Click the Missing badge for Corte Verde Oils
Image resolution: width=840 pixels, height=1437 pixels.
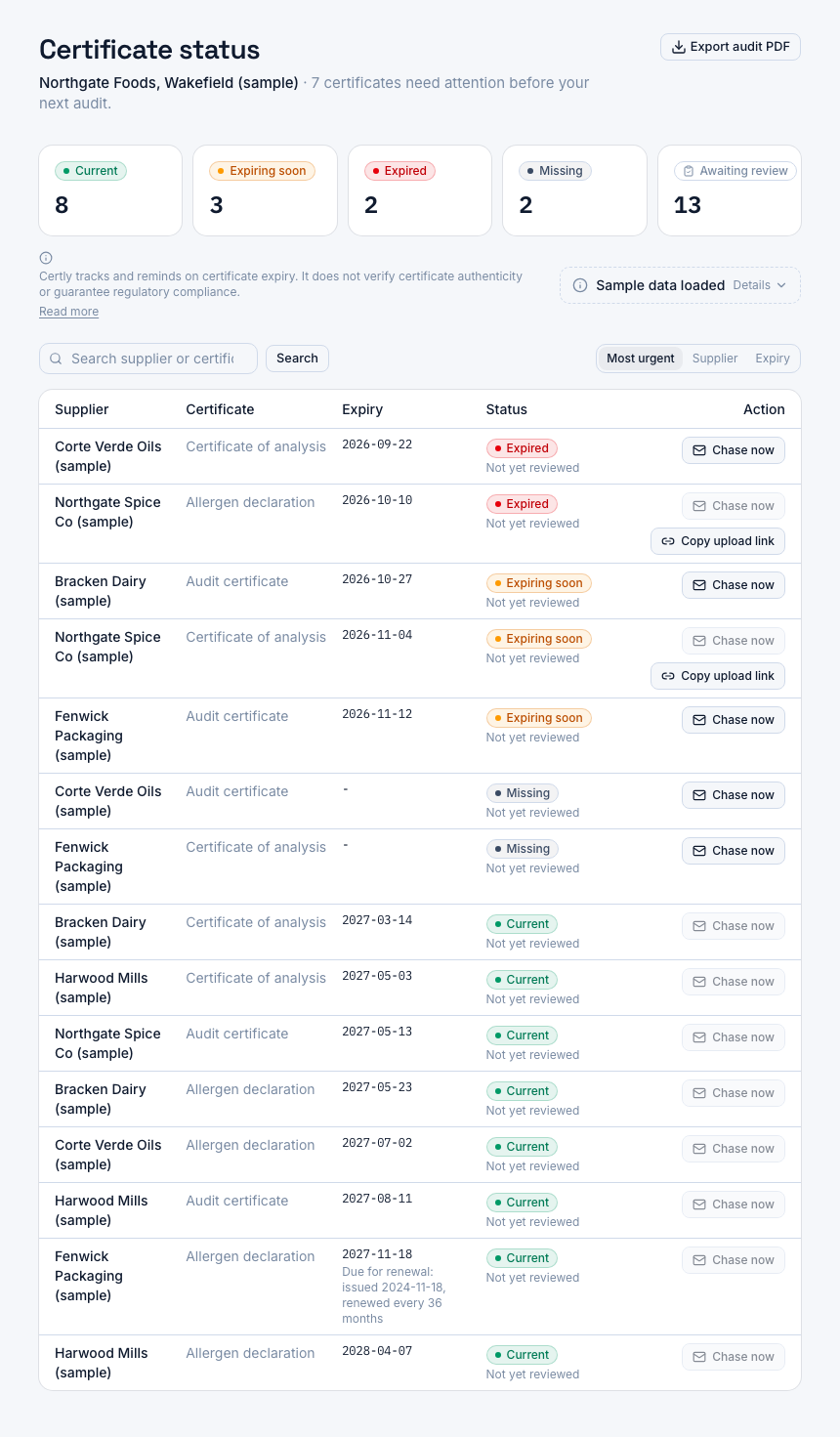pos(523,793)
